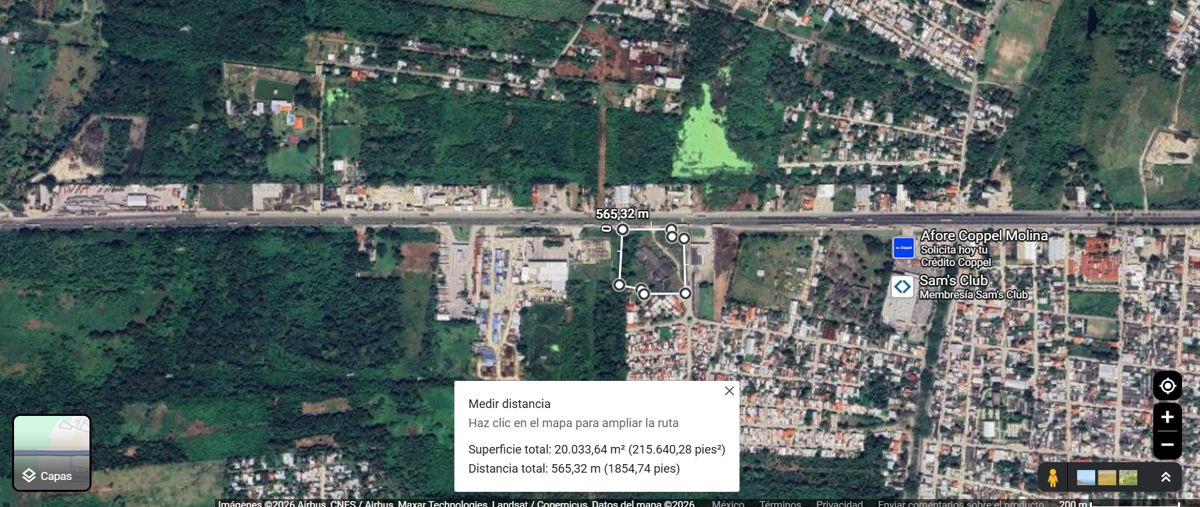
Task: Click the Afore Coppel Molina label
Action: click(984, 236)
